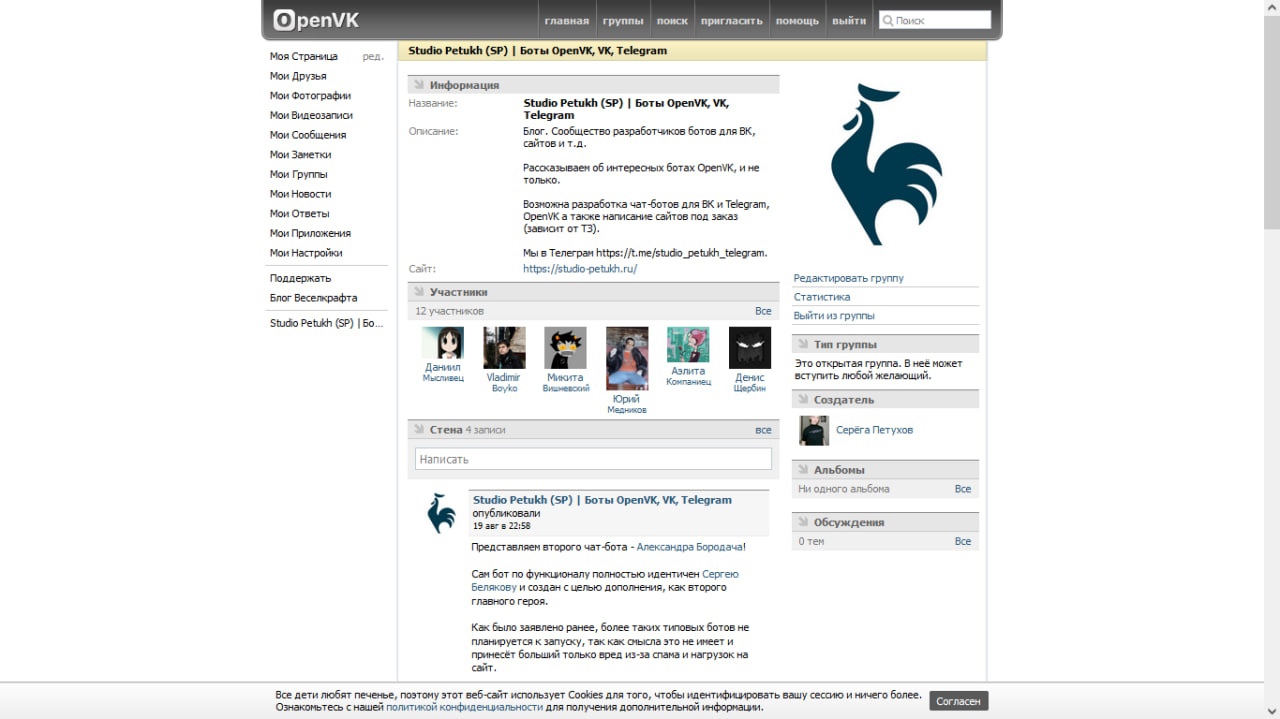1280x719 pixels.
Task: Collapse the Информация section arrow
Action: point(419,85)
